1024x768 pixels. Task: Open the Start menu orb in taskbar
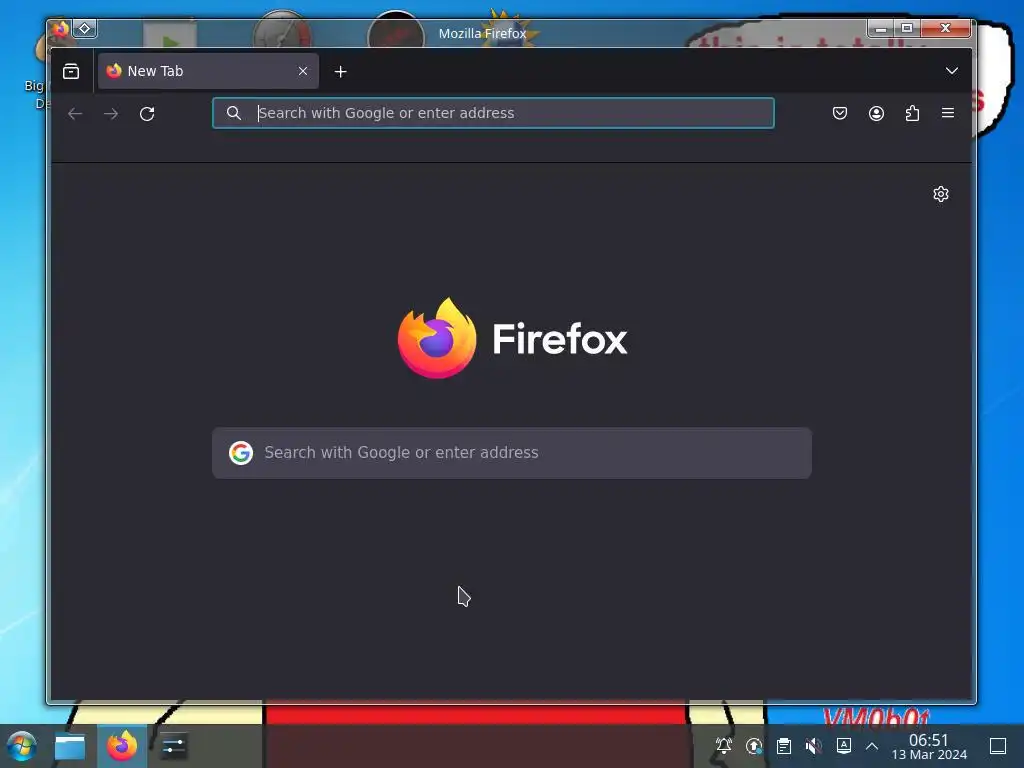pyautogui.click(x=22, y=746)
